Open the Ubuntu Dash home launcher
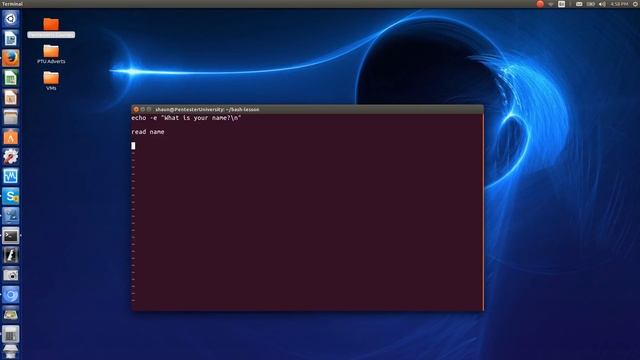Viewport: 640px width, 360px height. pos(11,19)
